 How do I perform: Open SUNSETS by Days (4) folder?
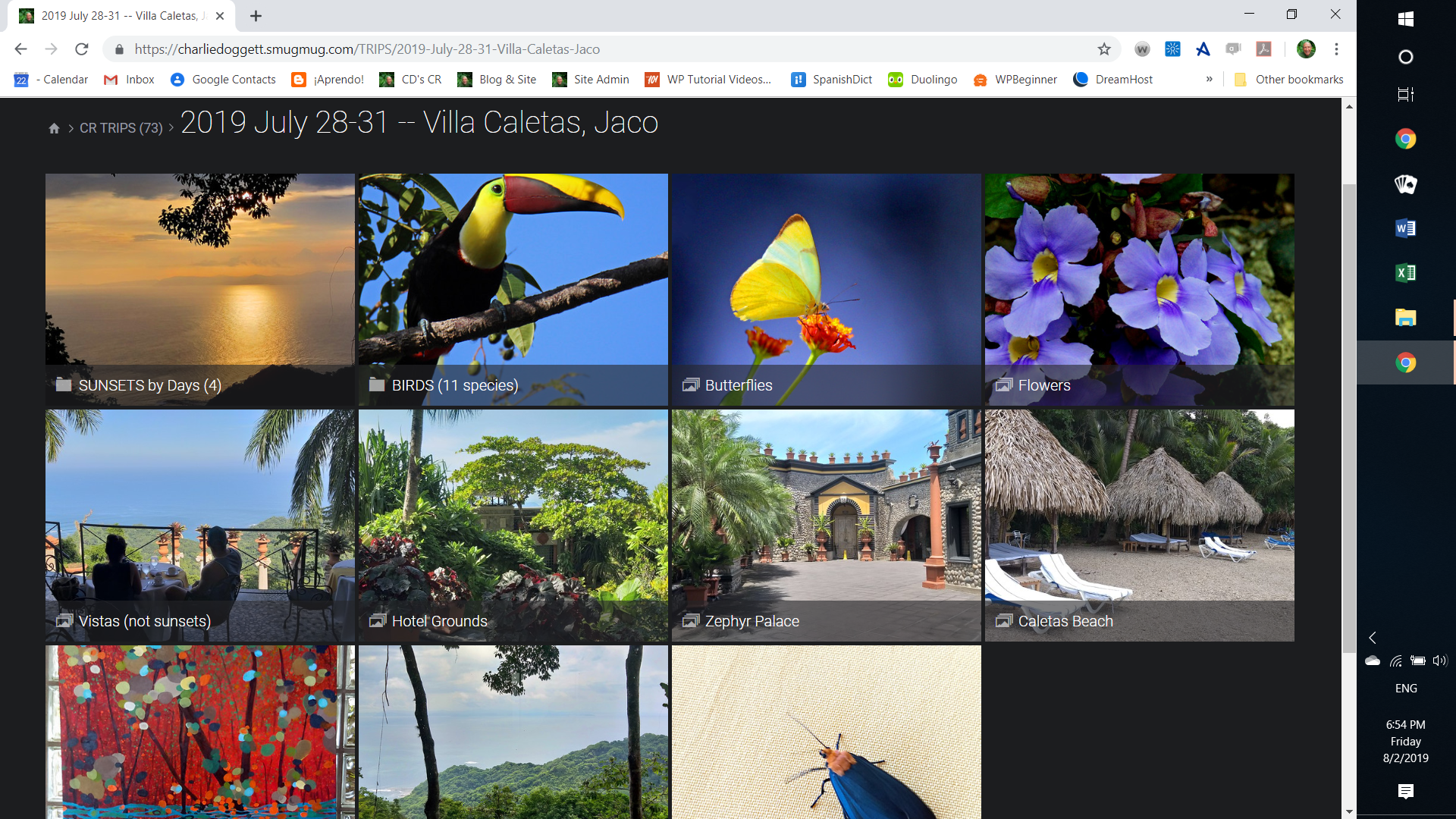point(200,290)
